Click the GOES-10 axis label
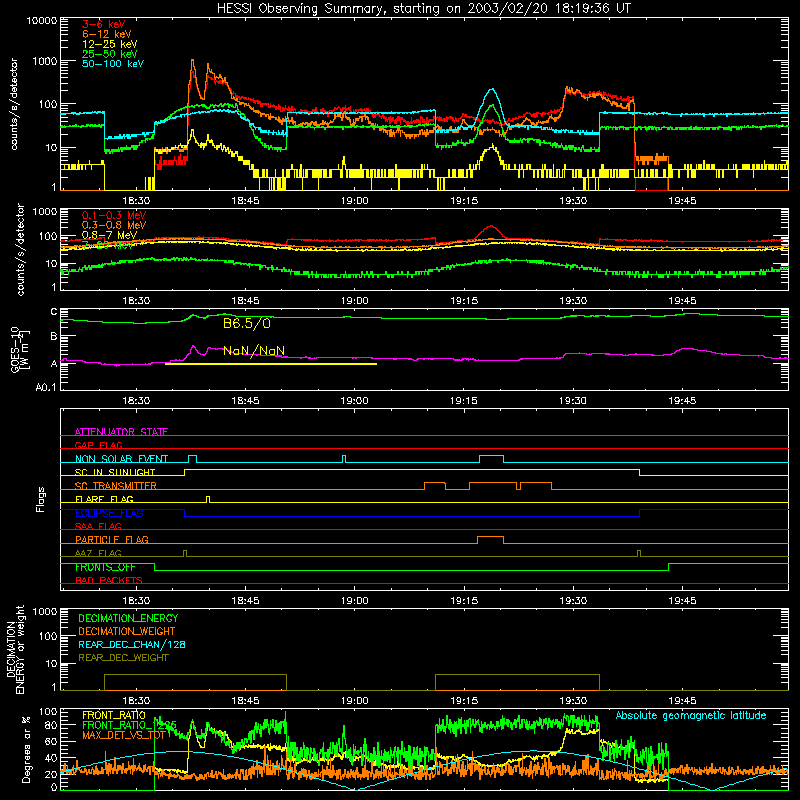The width and height of the screenshot is (800, 800). pyautogui.click(x=15, y=350)
